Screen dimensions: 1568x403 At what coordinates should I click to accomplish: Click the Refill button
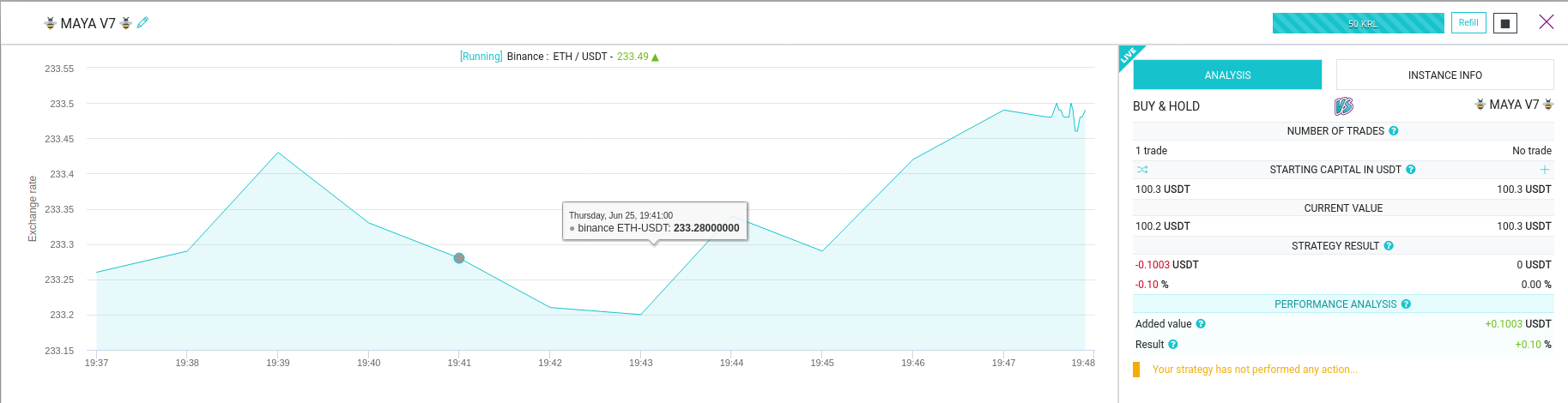coord(1468,23)
